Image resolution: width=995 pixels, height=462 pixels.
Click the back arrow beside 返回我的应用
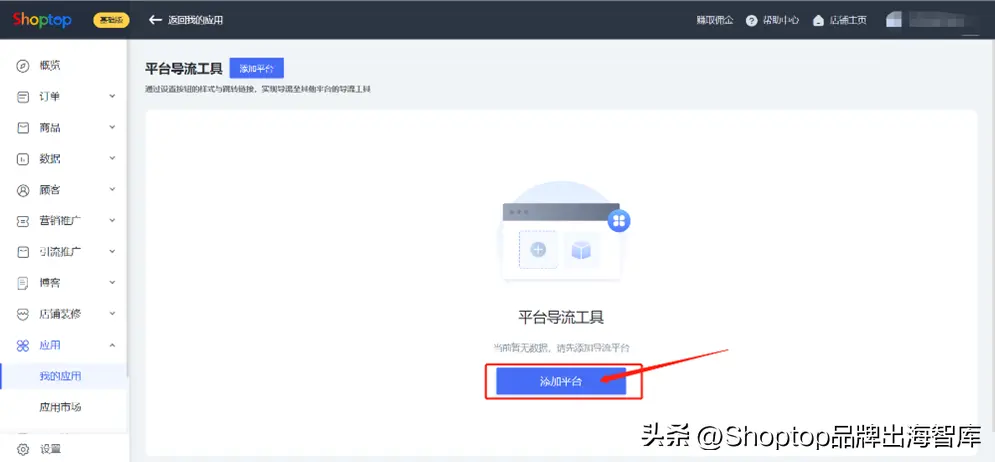[155, 20]
